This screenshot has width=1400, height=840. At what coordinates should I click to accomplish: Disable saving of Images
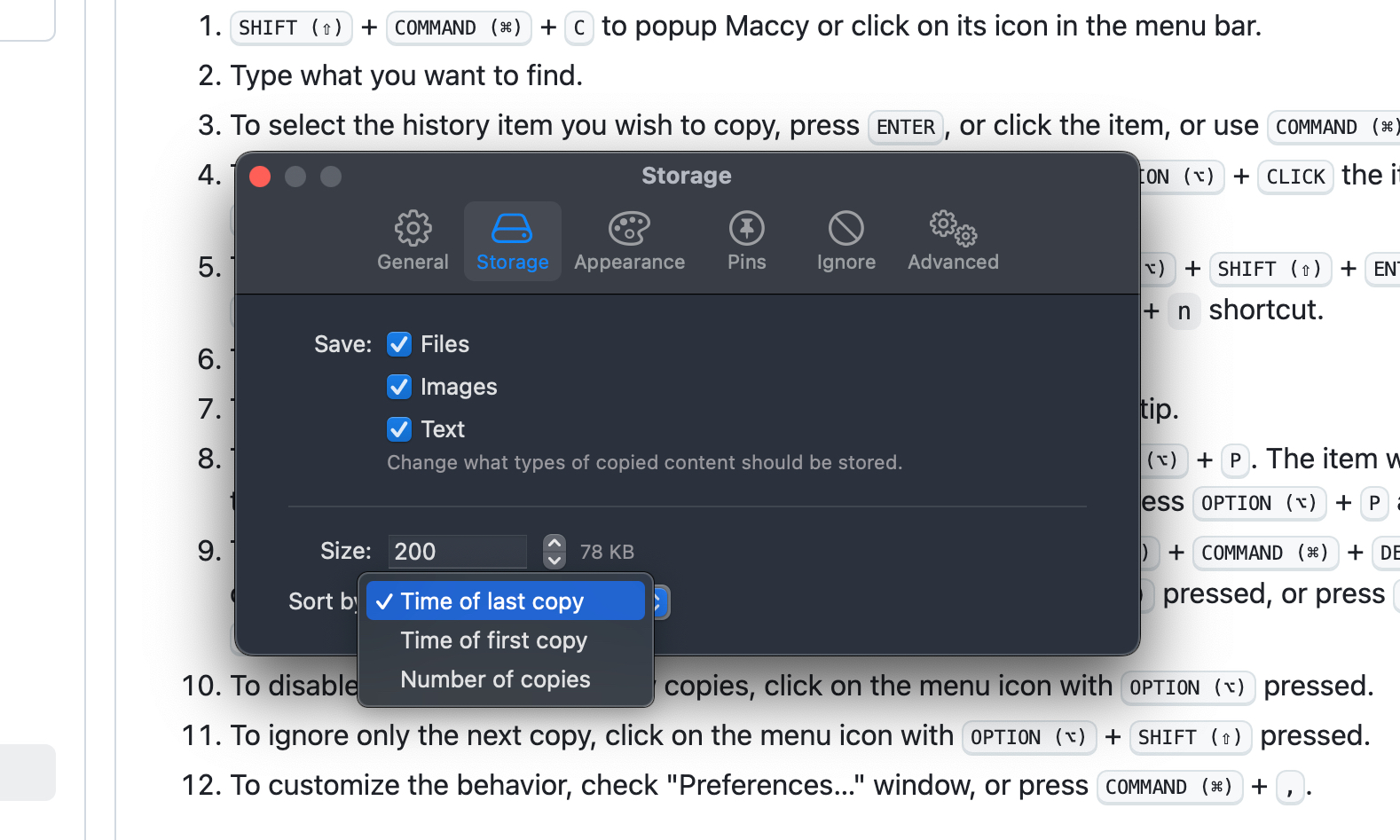(x=399, y=386)
